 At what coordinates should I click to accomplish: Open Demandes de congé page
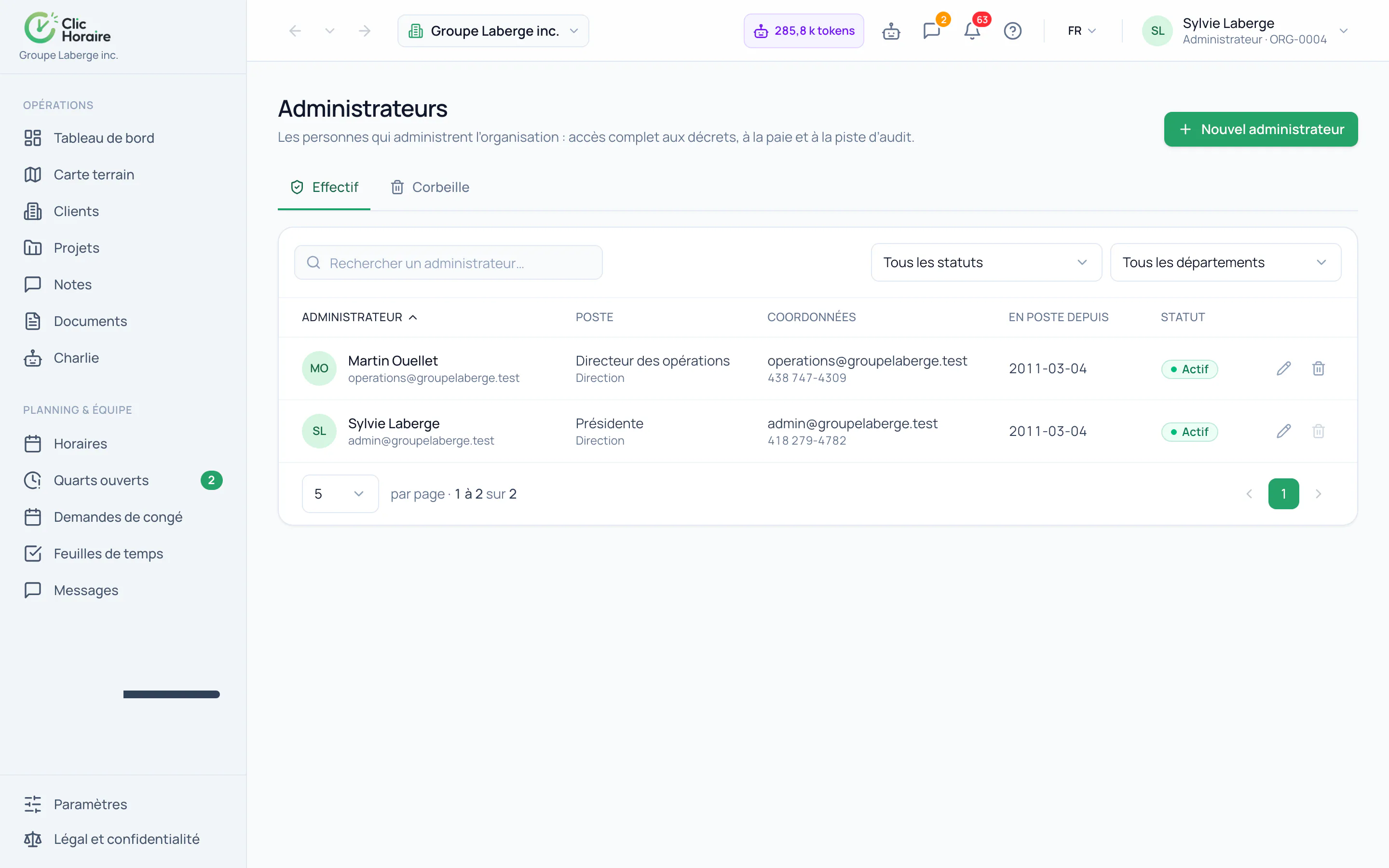123,517
